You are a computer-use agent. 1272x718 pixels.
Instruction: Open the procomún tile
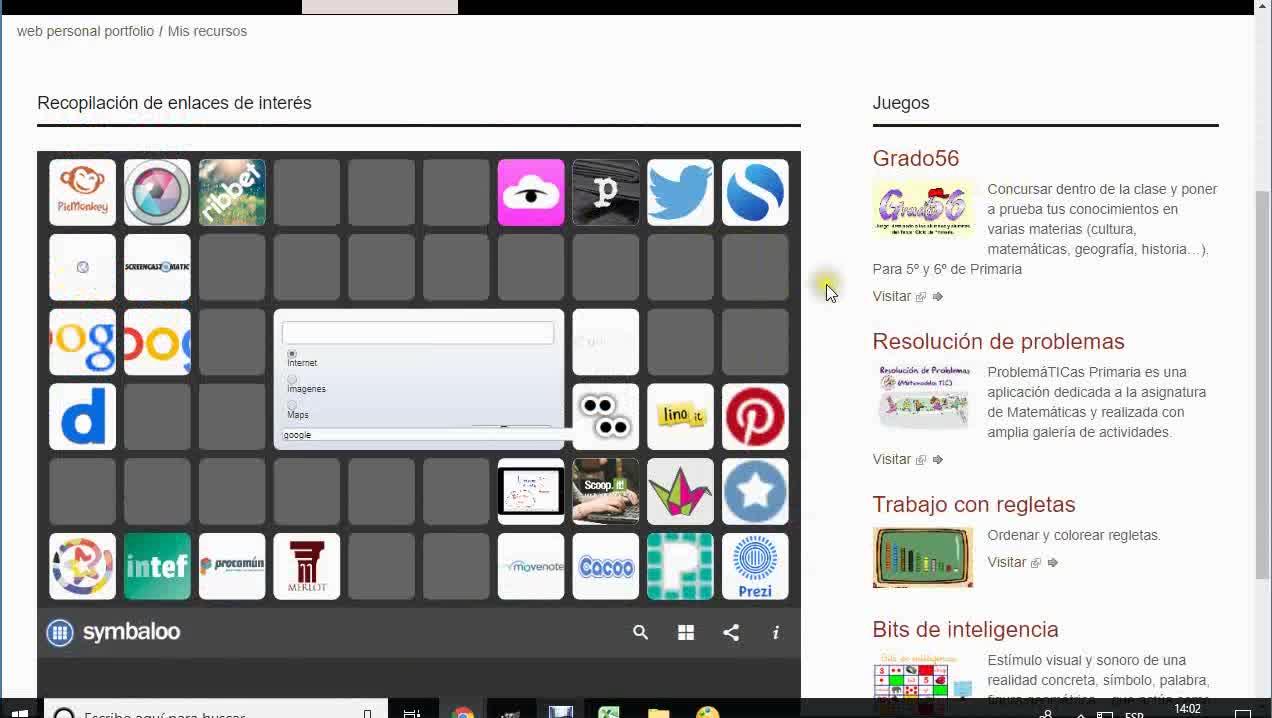click(232, 566)
